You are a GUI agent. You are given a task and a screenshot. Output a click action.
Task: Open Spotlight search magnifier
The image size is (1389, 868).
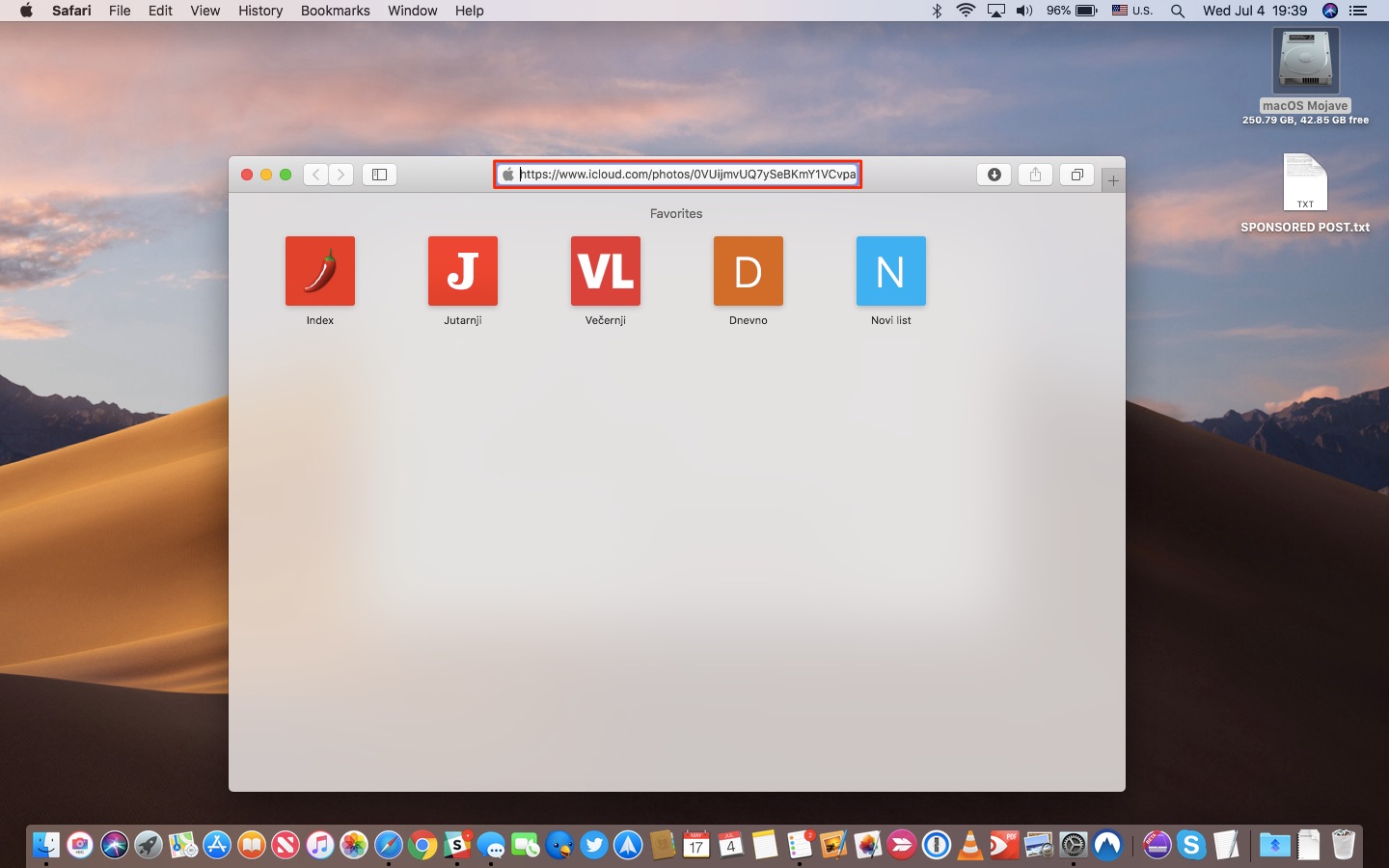pyautogui.click(x=1178, y=11)
